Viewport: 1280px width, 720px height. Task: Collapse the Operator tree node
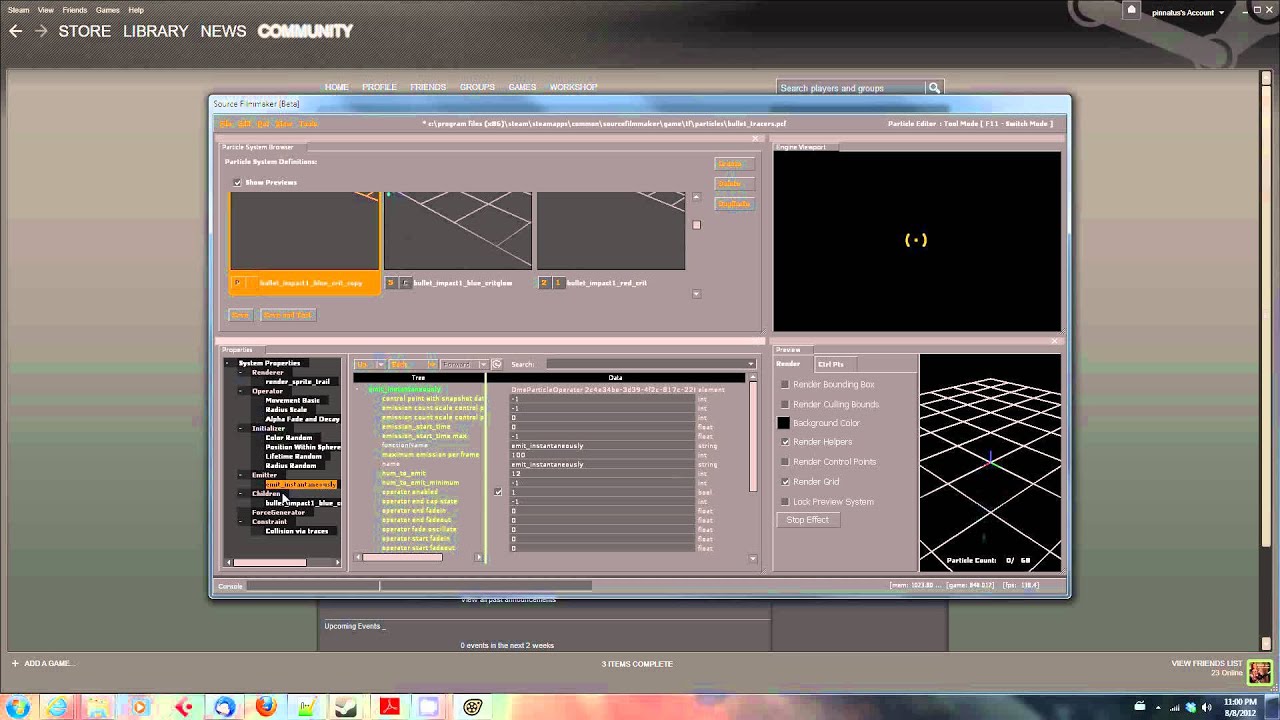tap(241, 391)
